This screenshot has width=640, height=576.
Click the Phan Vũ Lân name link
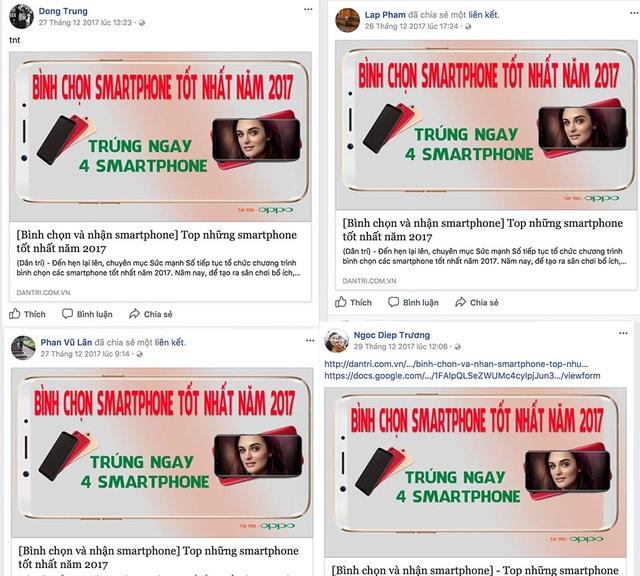pyautogui.click(x=68, y=342)
